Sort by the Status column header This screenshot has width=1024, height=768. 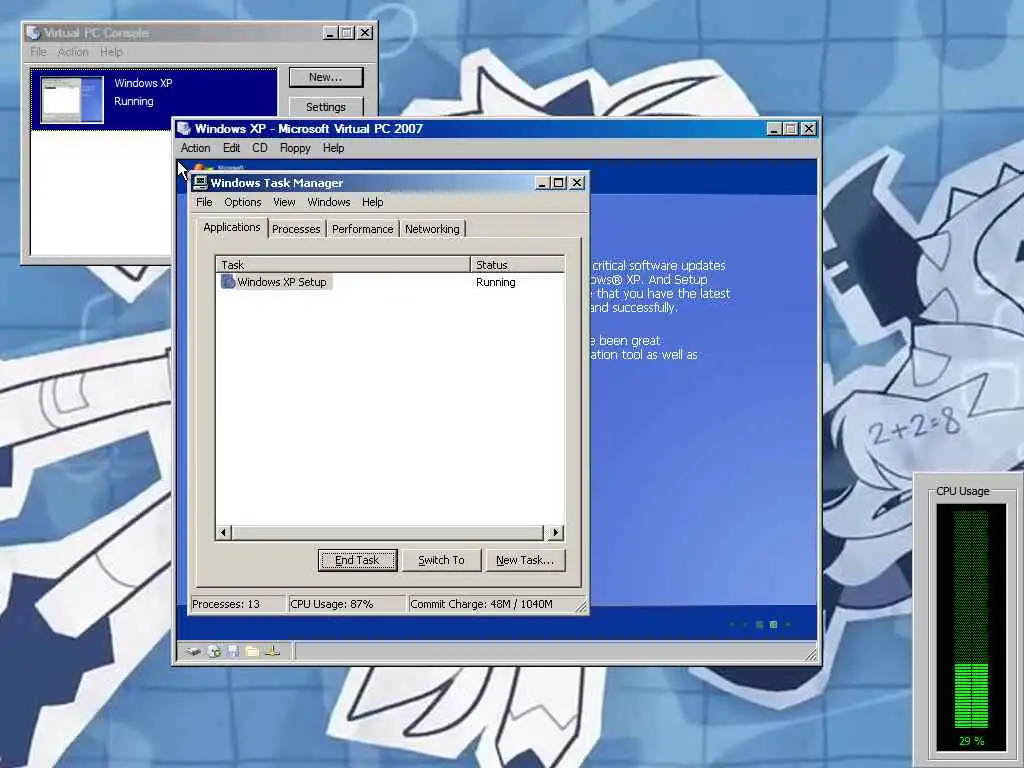coord(517,264)
